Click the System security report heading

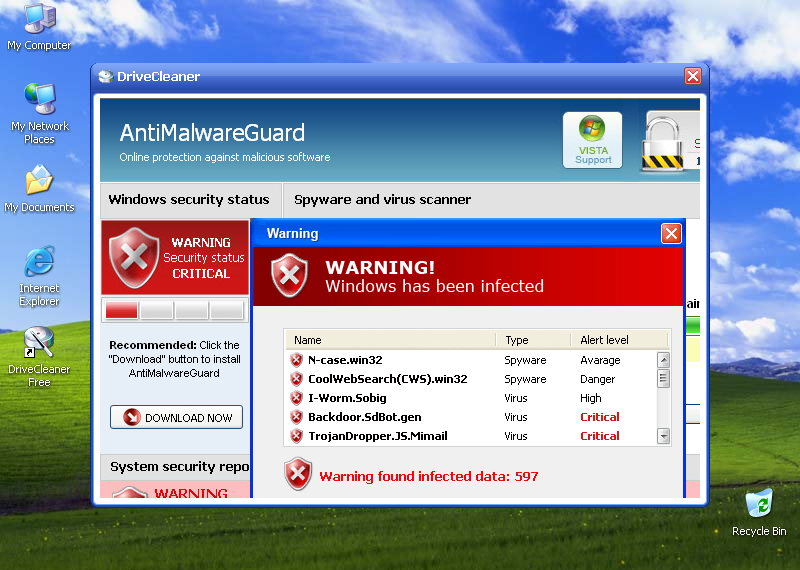click(x=180, y=466)
